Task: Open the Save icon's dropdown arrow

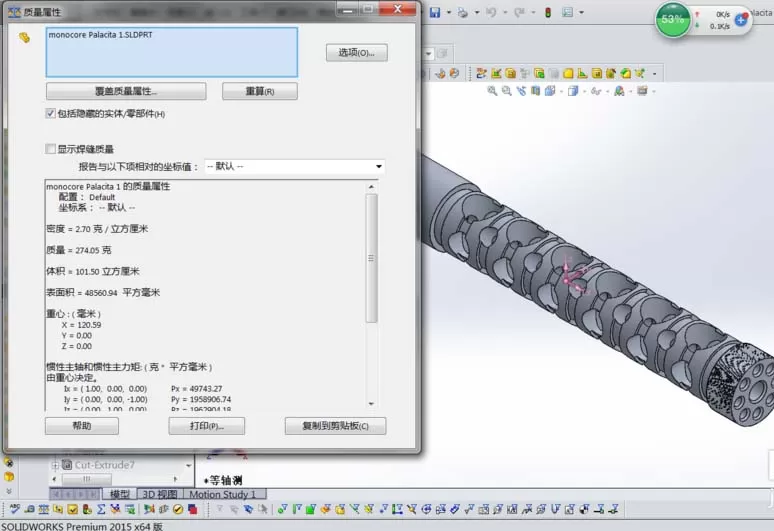Action: (x=449, y=12)
